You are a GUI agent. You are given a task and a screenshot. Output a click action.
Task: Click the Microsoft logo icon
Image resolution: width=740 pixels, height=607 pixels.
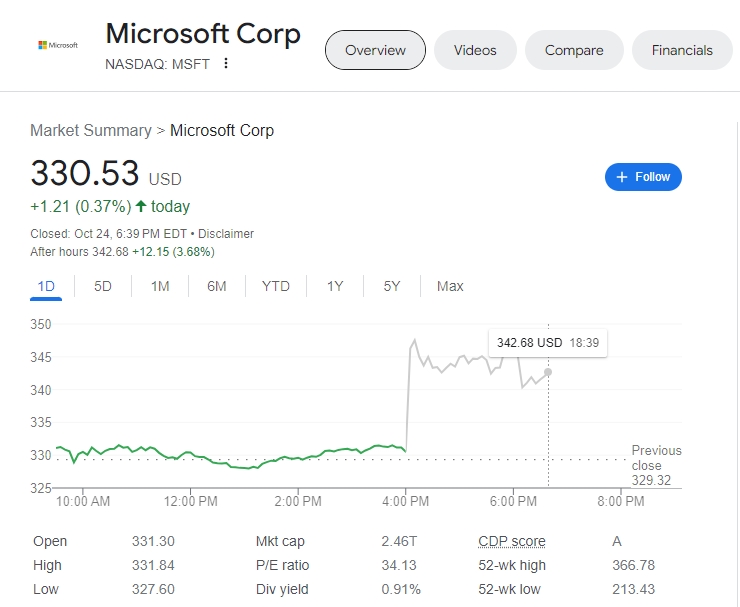click(x=57, y=45)
